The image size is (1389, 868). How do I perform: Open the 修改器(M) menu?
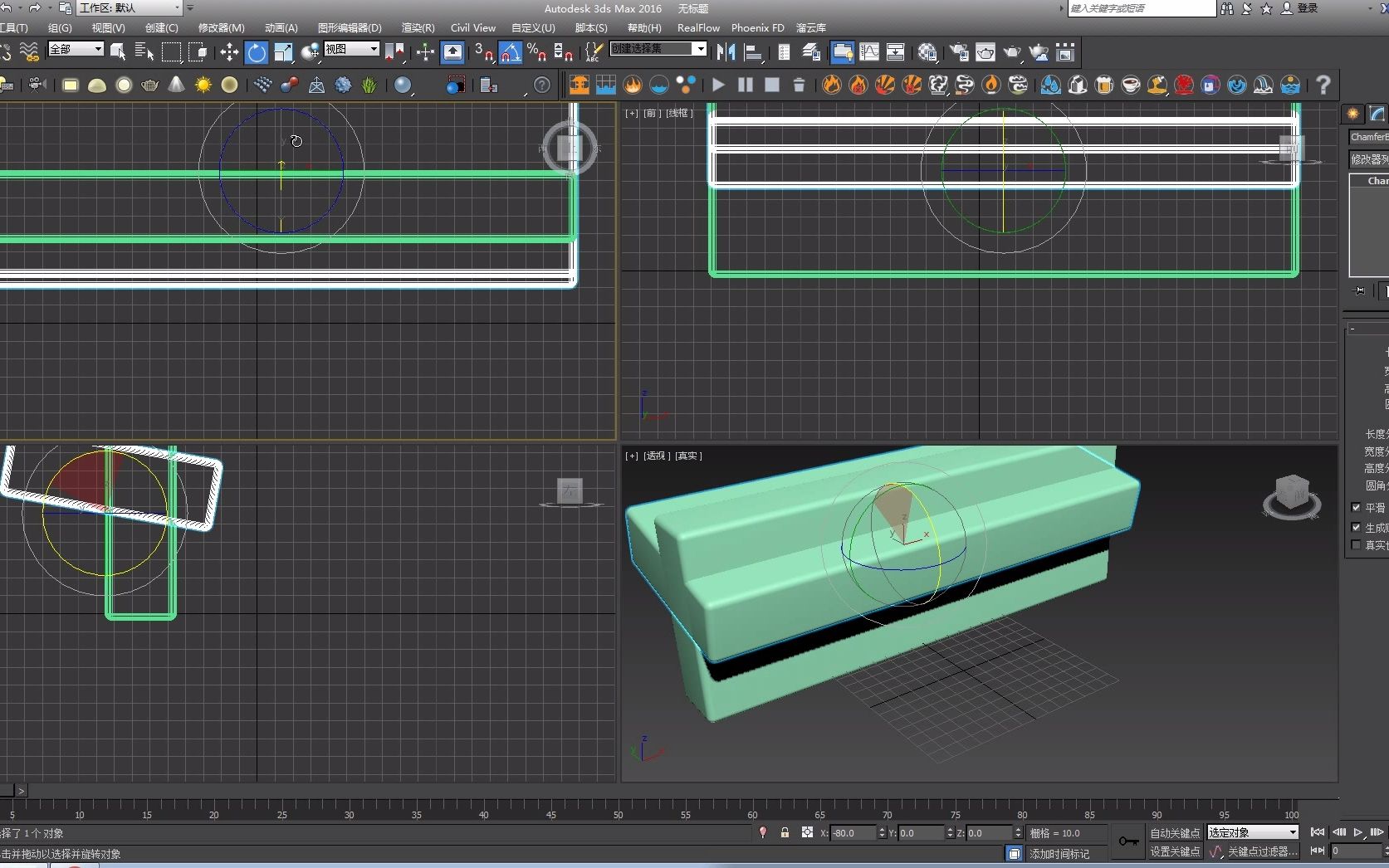(x=221, y=27)
